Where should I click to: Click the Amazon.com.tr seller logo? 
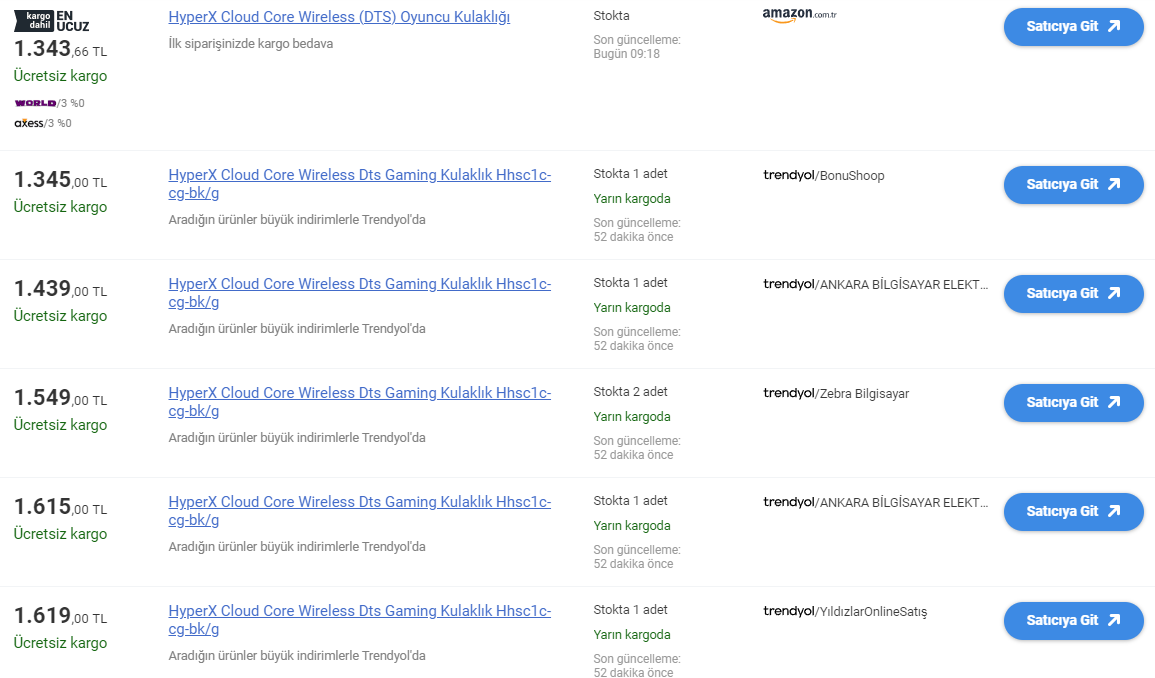point(799,15)
